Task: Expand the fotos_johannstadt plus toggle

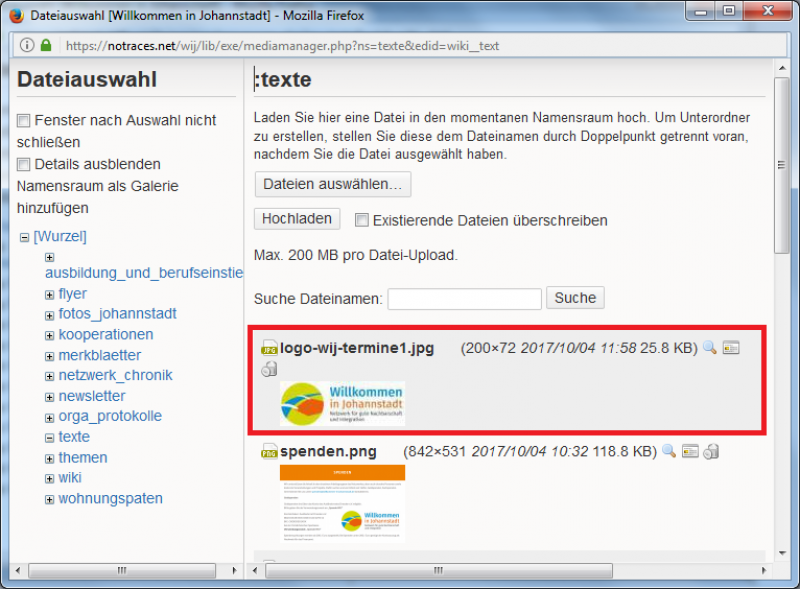Action: coord(49,315)
